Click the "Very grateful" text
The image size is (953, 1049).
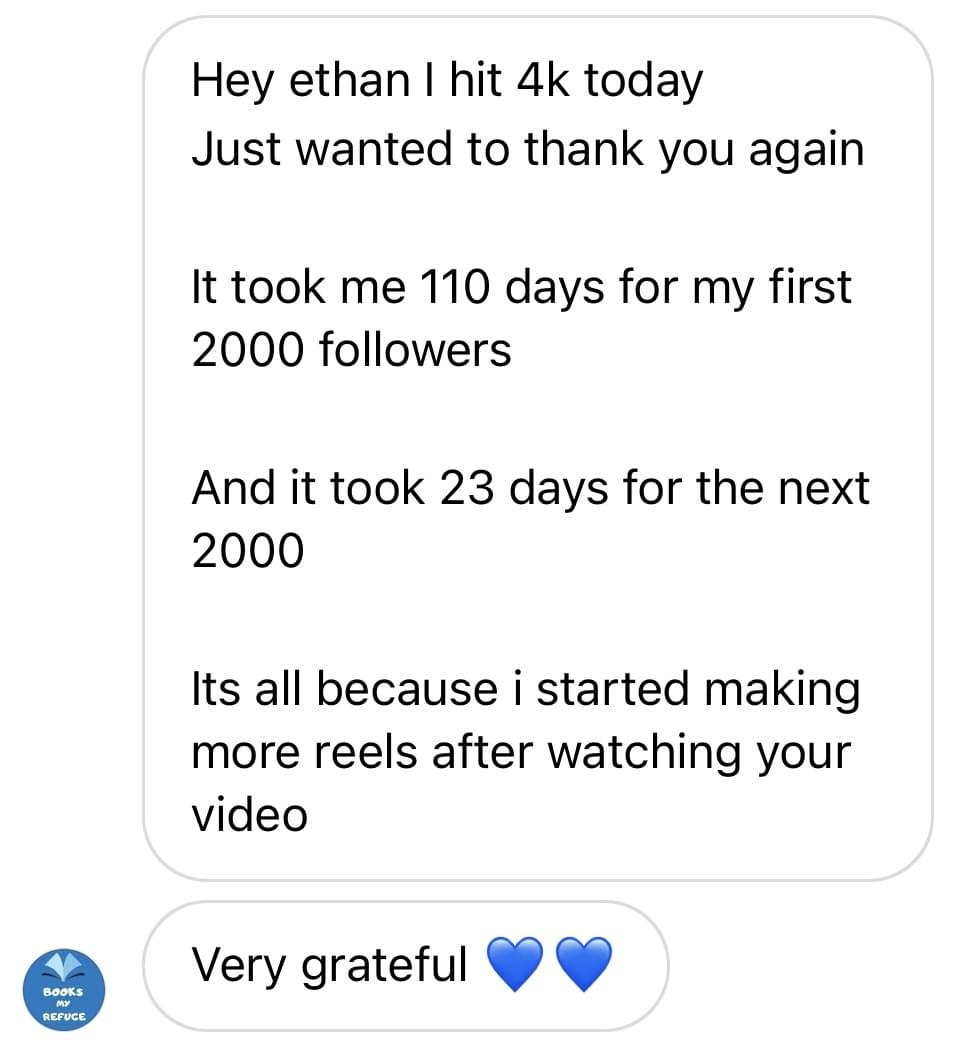(329, 965)
